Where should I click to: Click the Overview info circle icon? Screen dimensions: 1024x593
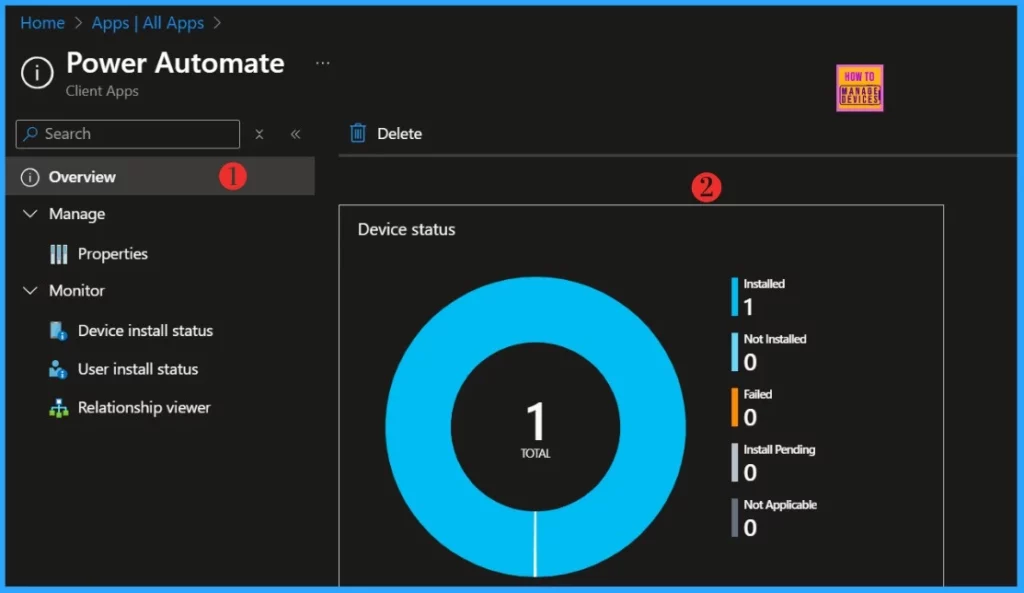click(x=30, y=177)
